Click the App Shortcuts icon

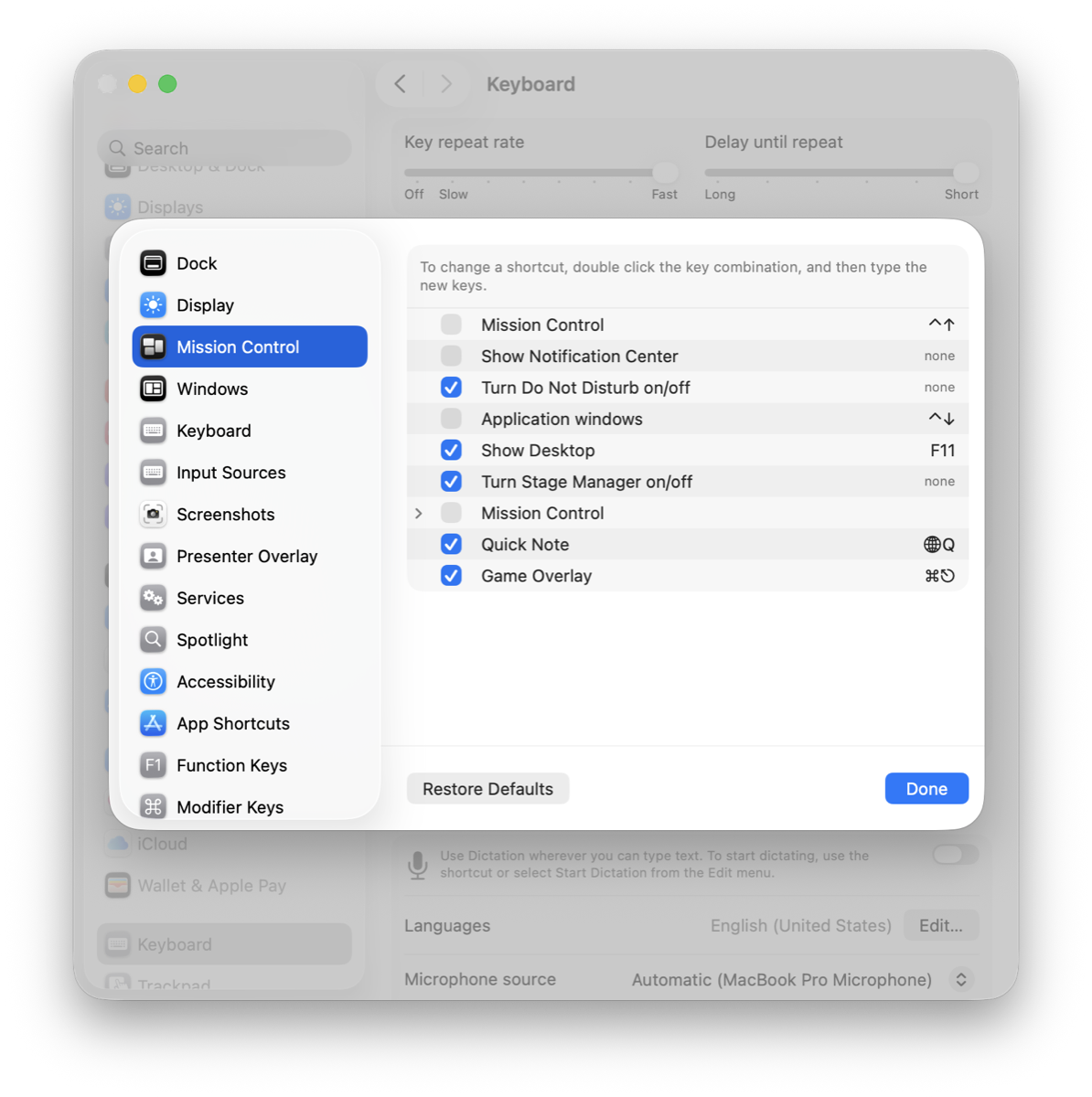pos(153,723)
